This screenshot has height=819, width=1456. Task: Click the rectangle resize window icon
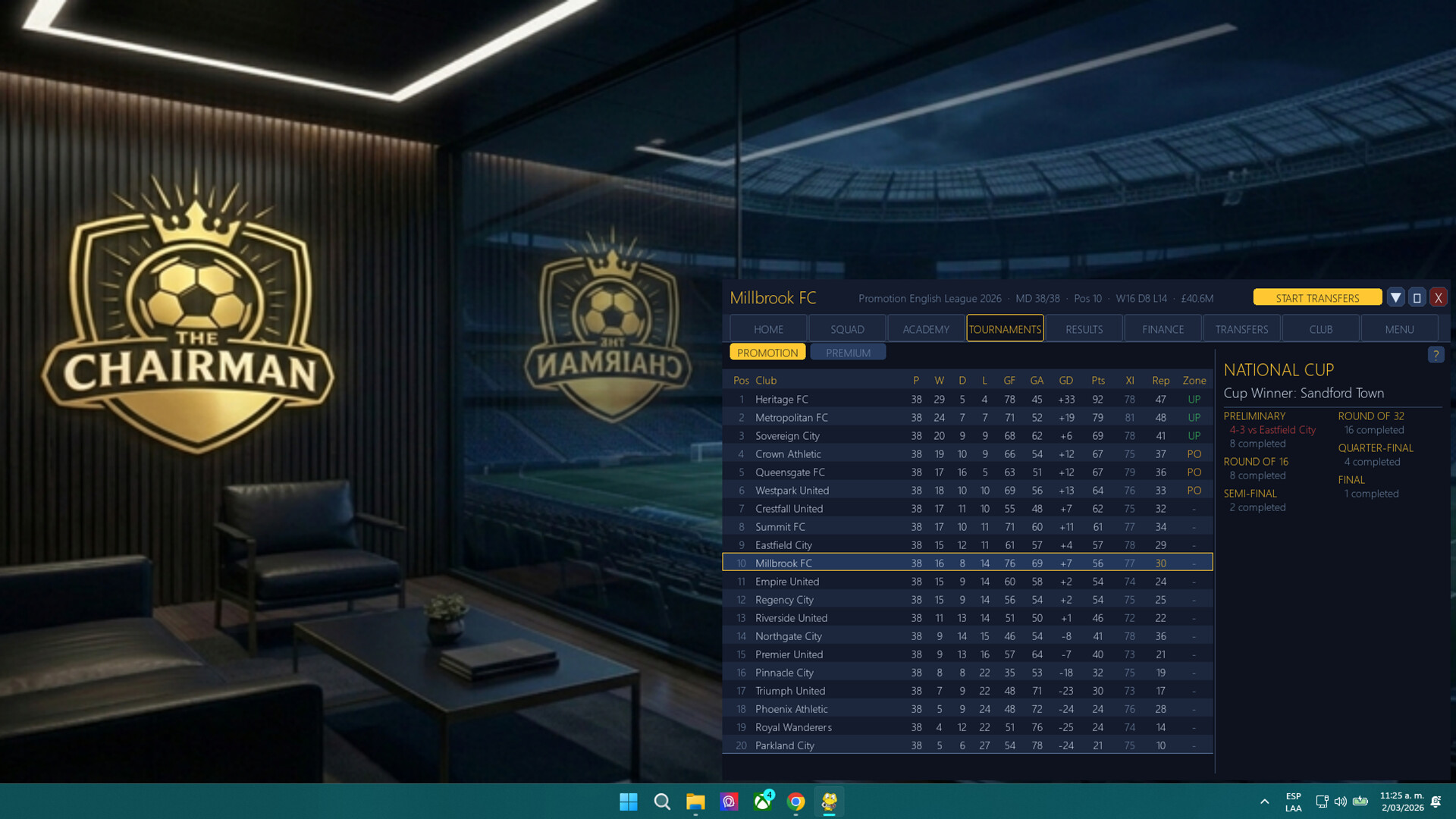1417,298
